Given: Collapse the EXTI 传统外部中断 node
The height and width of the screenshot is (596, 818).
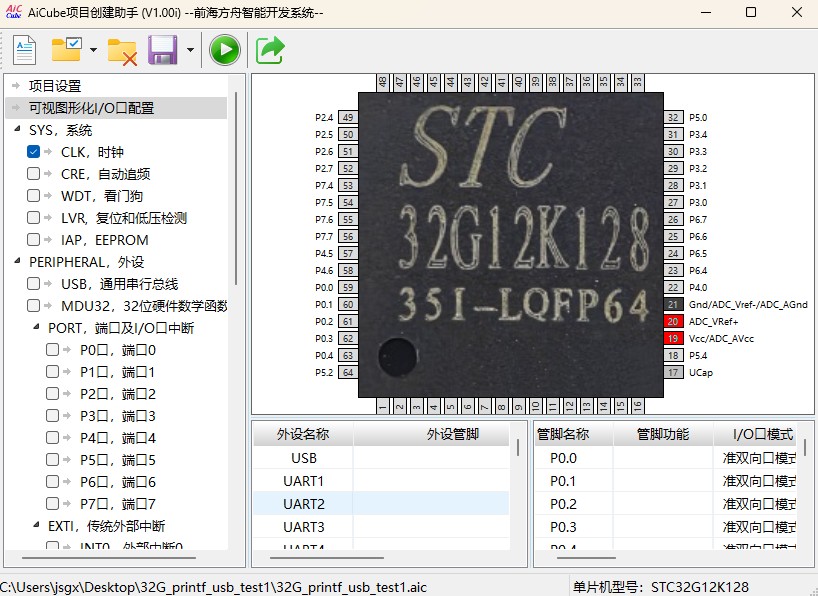Looking at the screenshot, I should 37,525.
